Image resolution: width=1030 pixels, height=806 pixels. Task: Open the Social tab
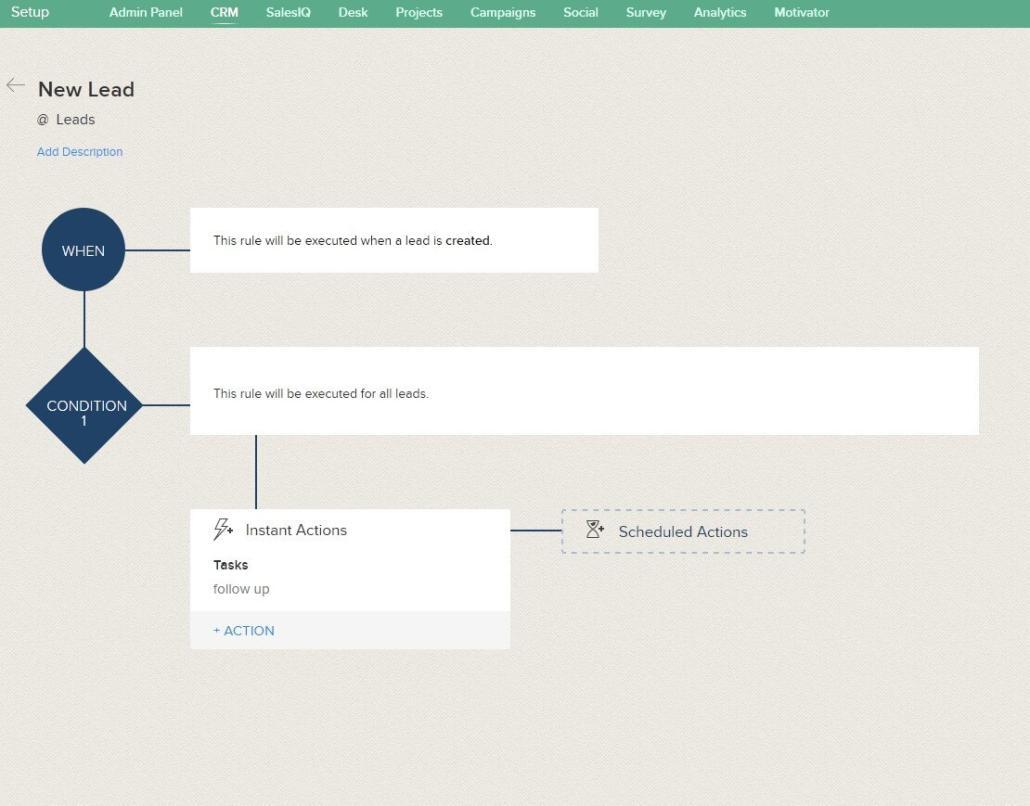[x=581, y=12]
